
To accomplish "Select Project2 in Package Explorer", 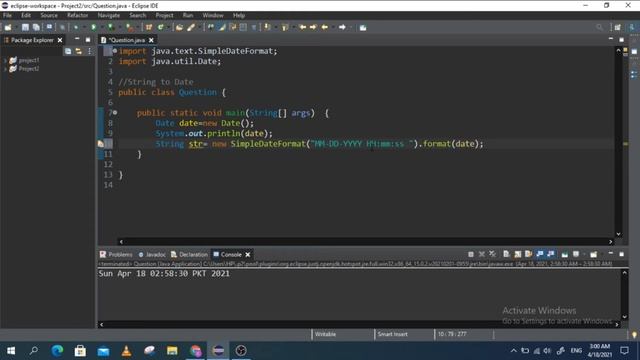I will pos(29,69).
